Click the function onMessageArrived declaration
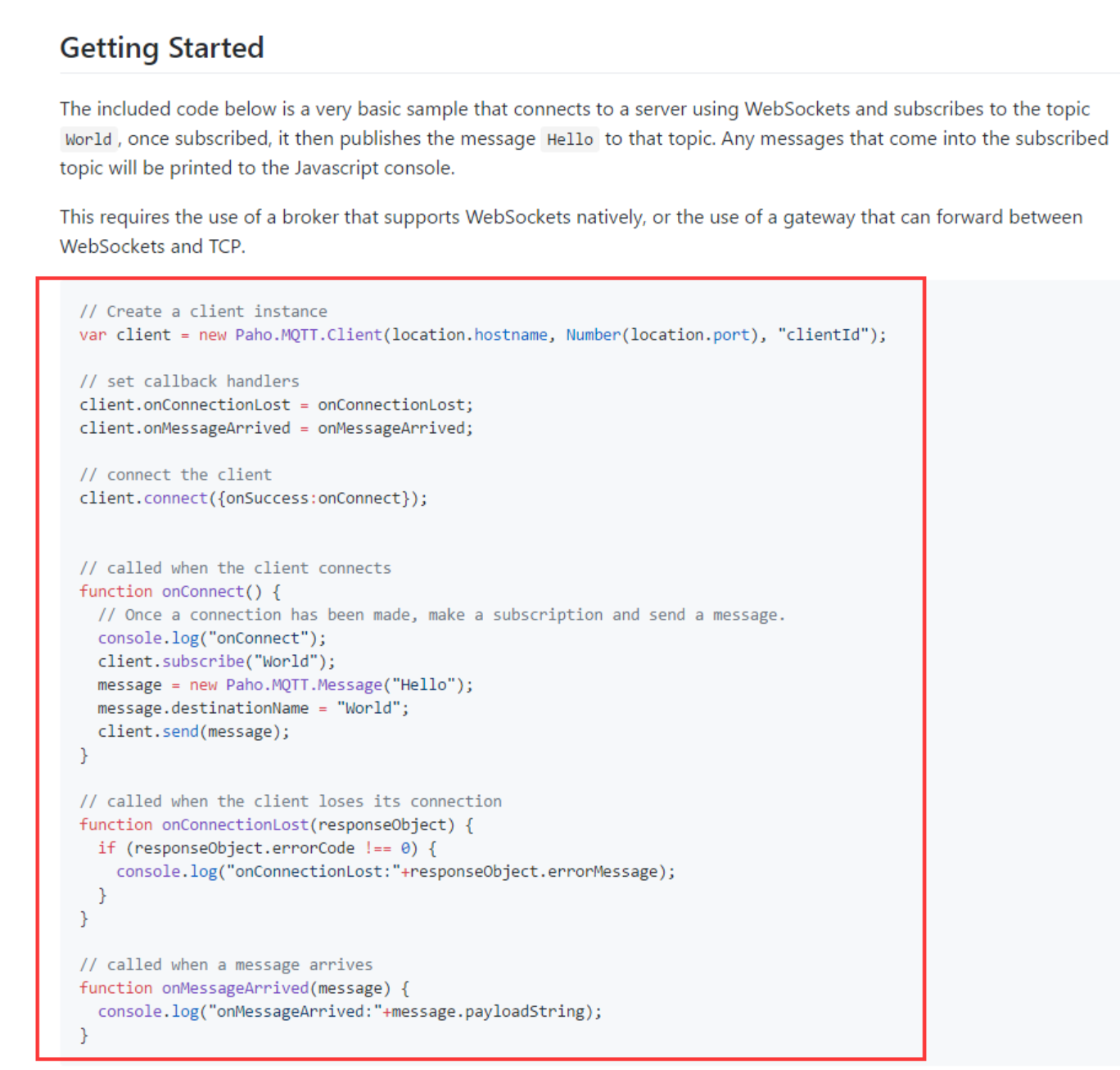 click(x=244, y=988)
